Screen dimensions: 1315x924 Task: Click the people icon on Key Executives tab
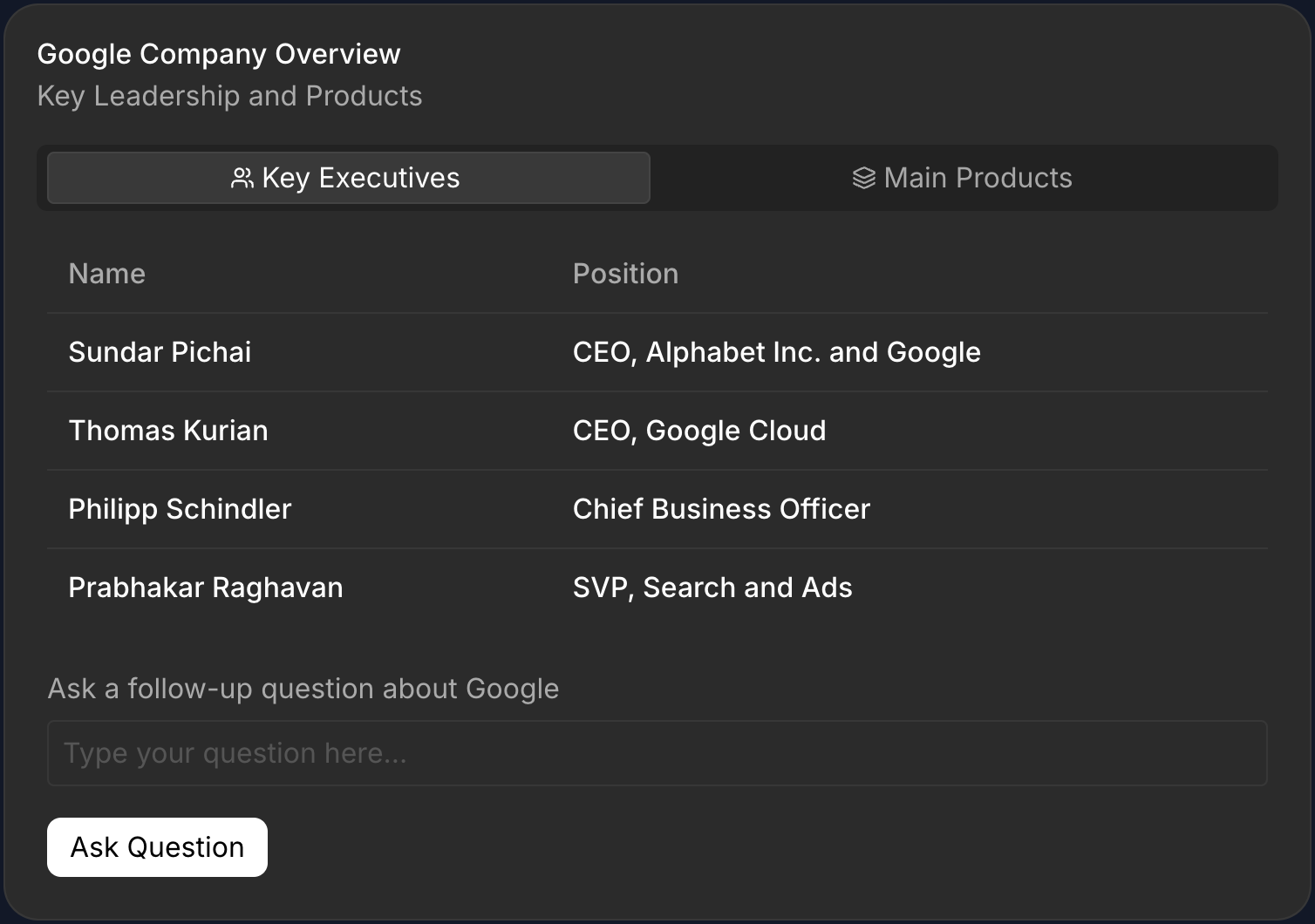[242, 179]
